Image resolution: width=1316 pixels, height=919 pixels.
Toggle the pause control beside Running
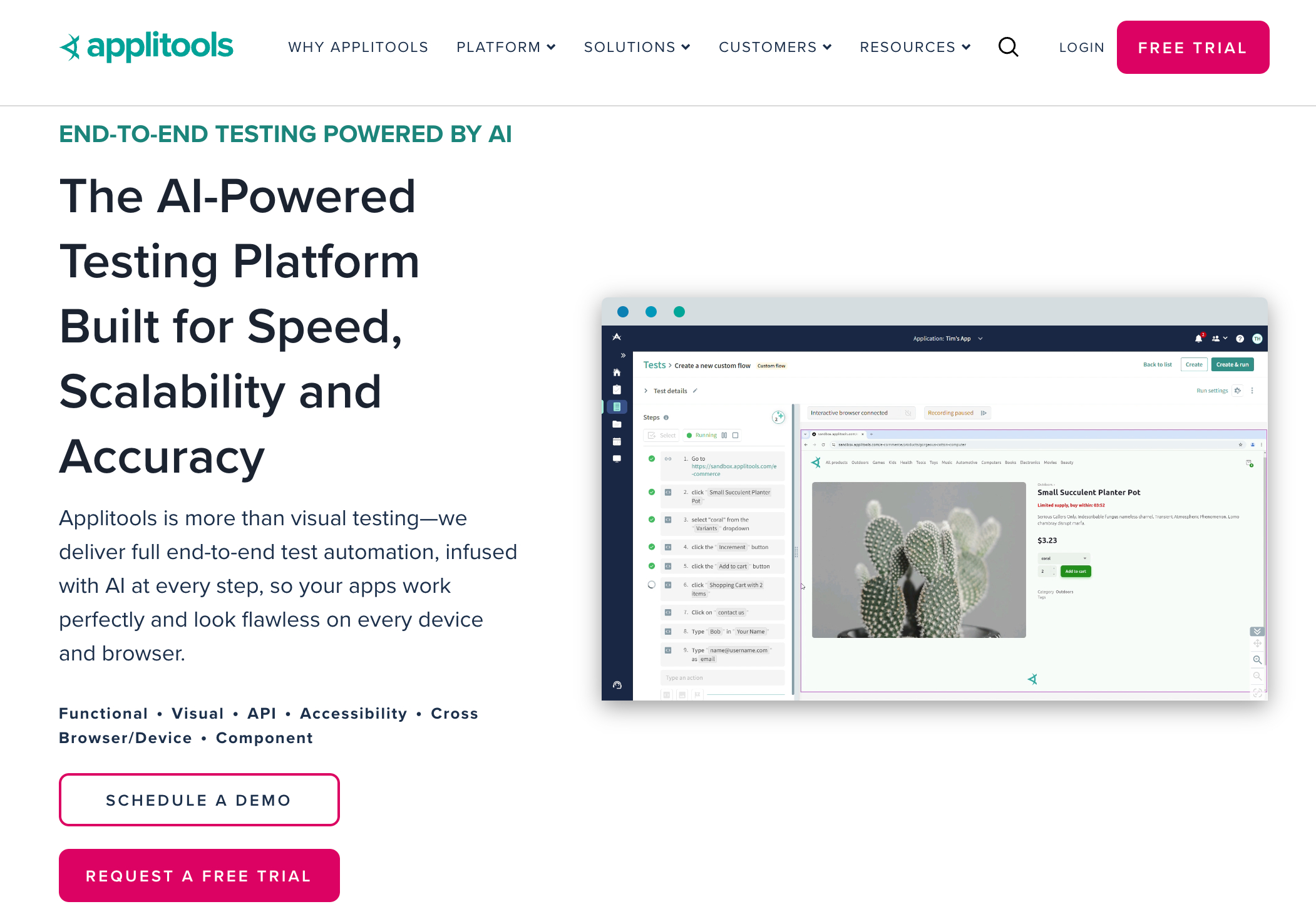[724, 435]
